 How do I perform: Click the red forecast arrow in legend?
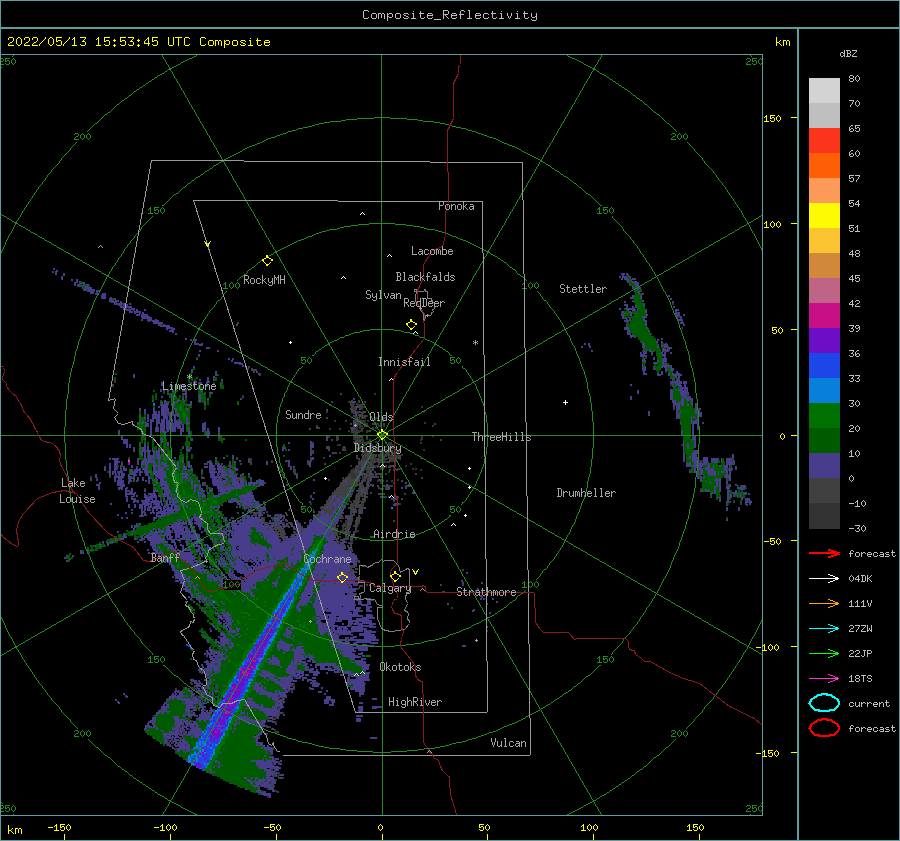point(824,553)
